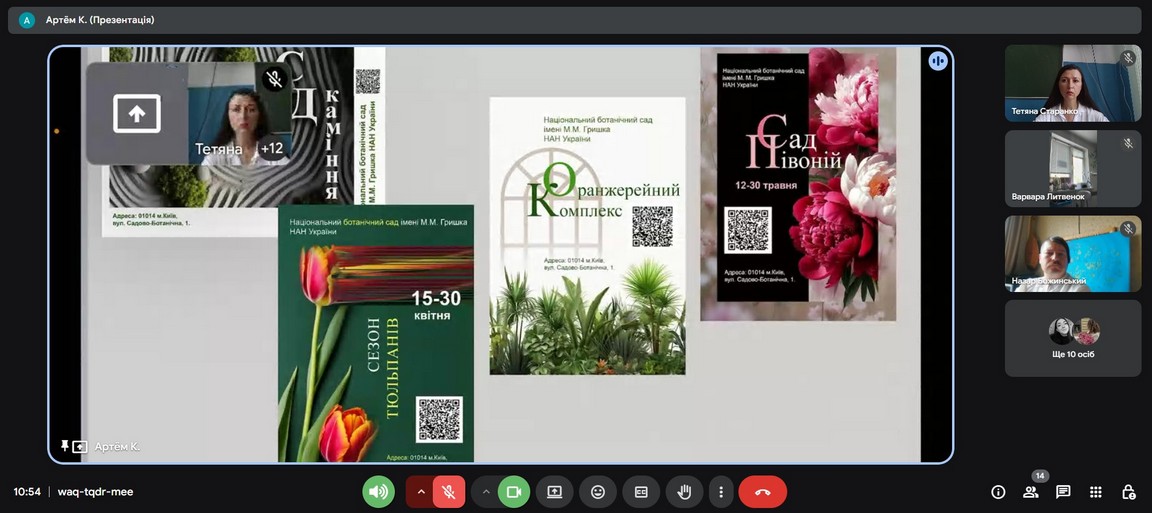Open the 'Ще 10 осіб' tile
The width and height of the screenshot is (1152, 513).
click(1073, 338)
